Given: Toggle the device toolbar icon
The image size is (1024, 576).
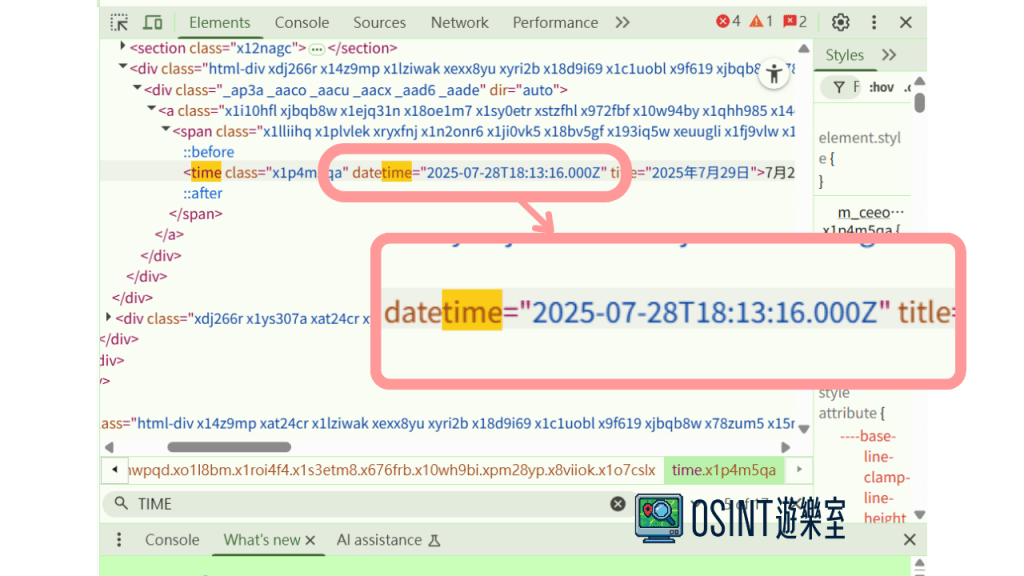Looking at the screenshot, I should click(153, 22).
